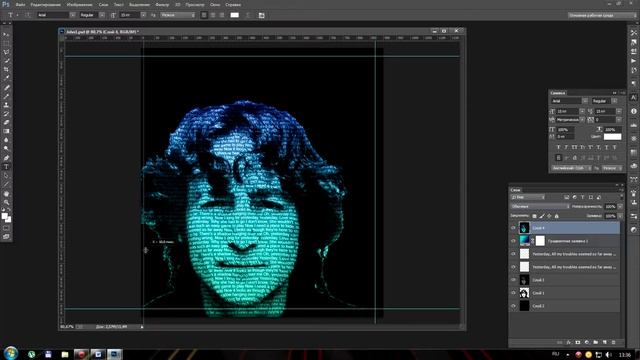This screenshot has height=360, width=640.
Task: Open the layer blend mode dropdown
Action: point(540,207)
